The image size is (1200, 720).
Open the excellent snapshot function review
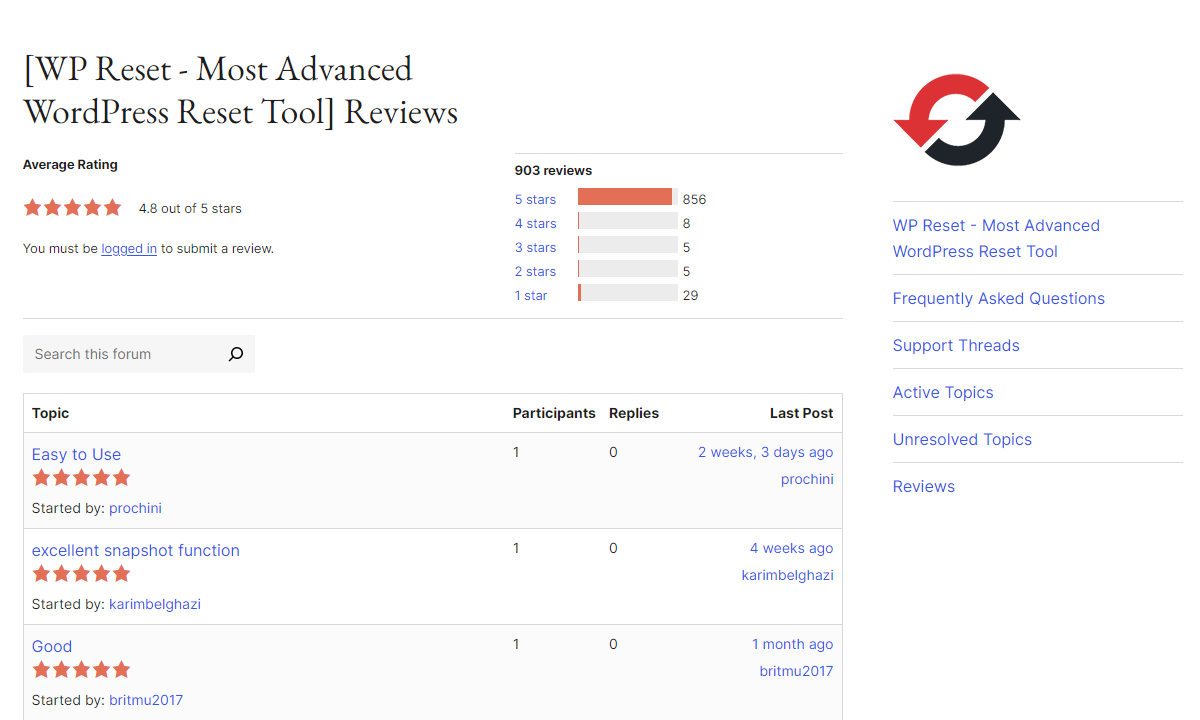[136, 550]
